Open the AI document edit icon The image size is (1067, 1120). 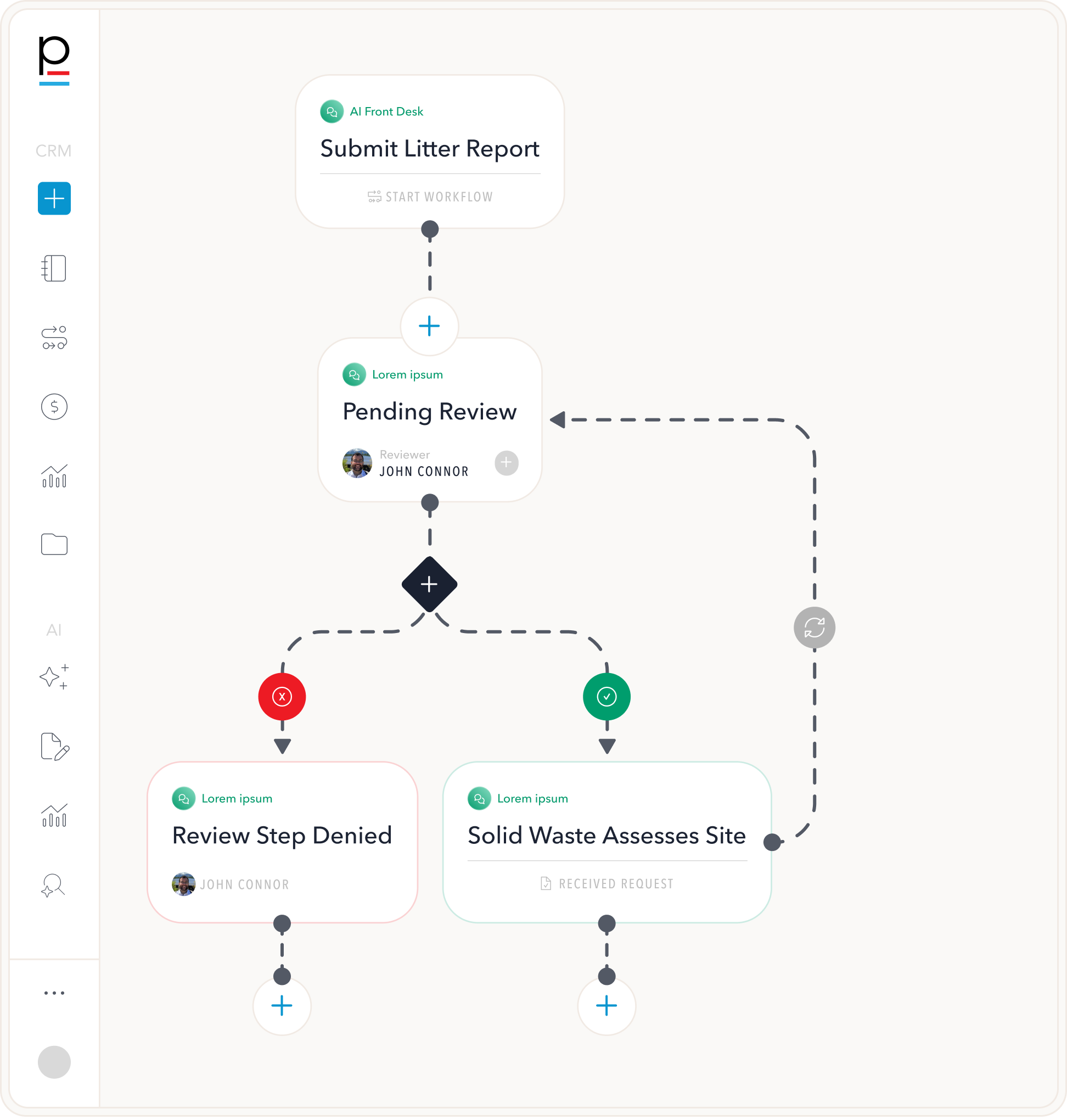pos(54,747)
